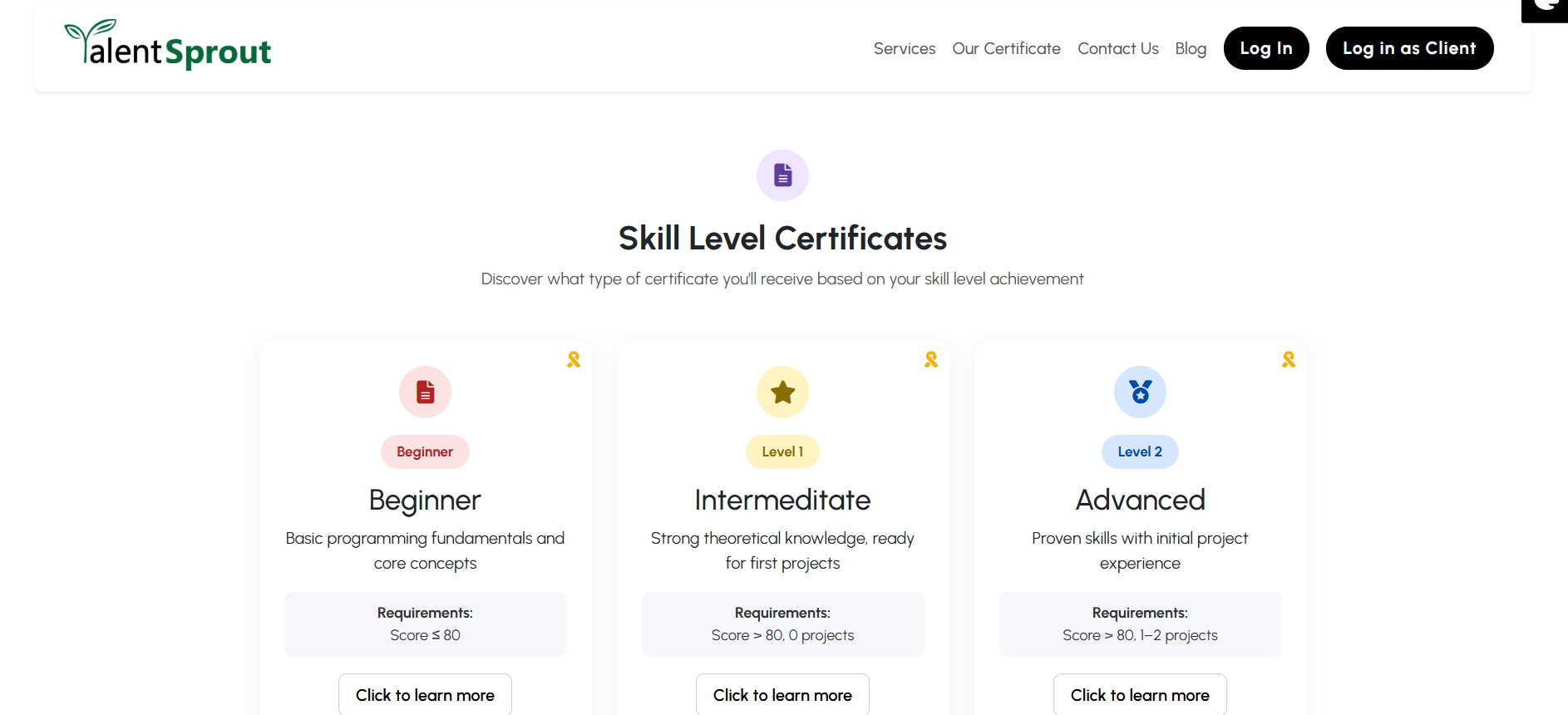Image resolution: width=1568 pixels, height=715 pixels.
Task: Click the purple document icon above the heading
Action: [782, 175]
